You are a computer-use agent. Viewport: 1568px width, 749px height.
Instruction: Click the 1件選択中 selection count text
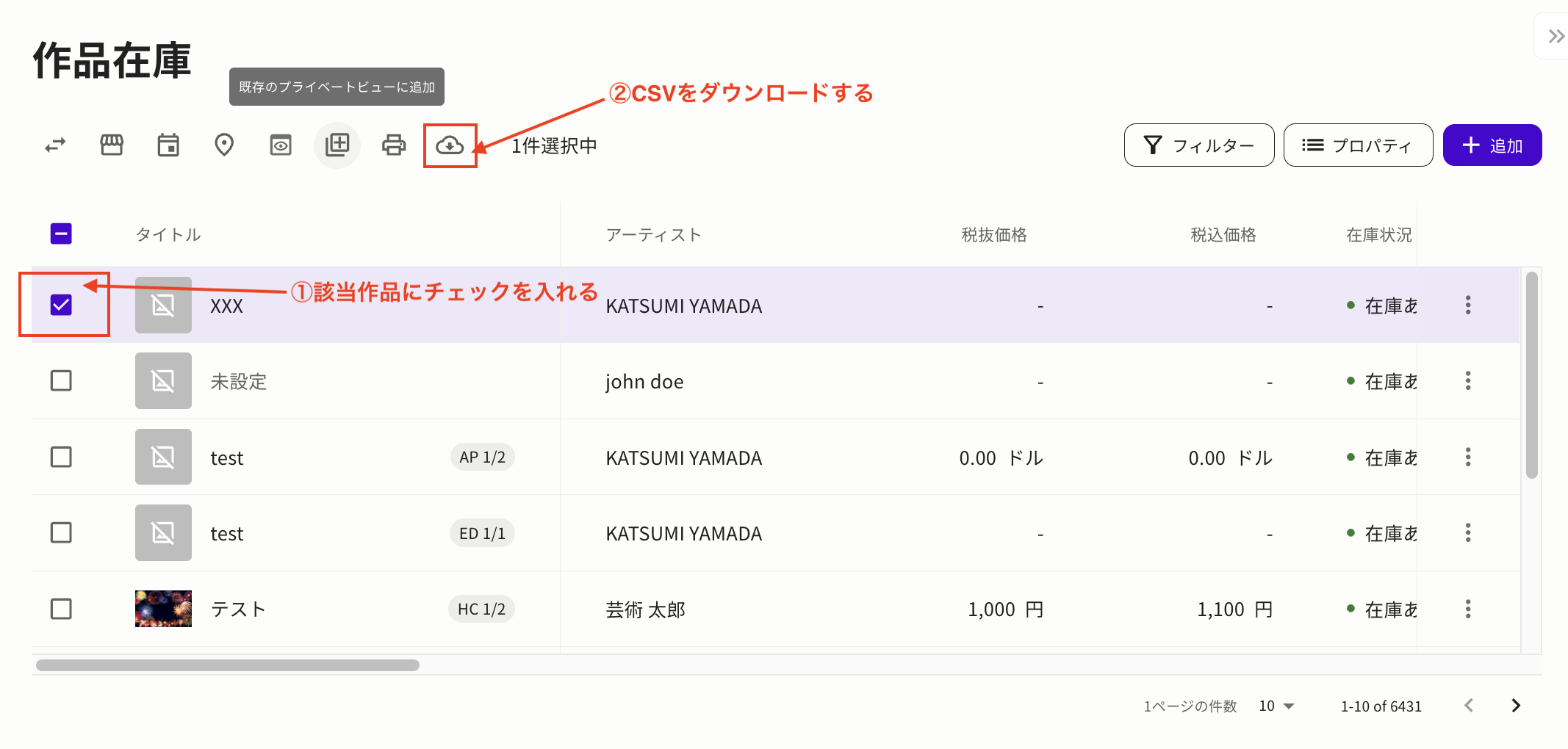(554, 146)
